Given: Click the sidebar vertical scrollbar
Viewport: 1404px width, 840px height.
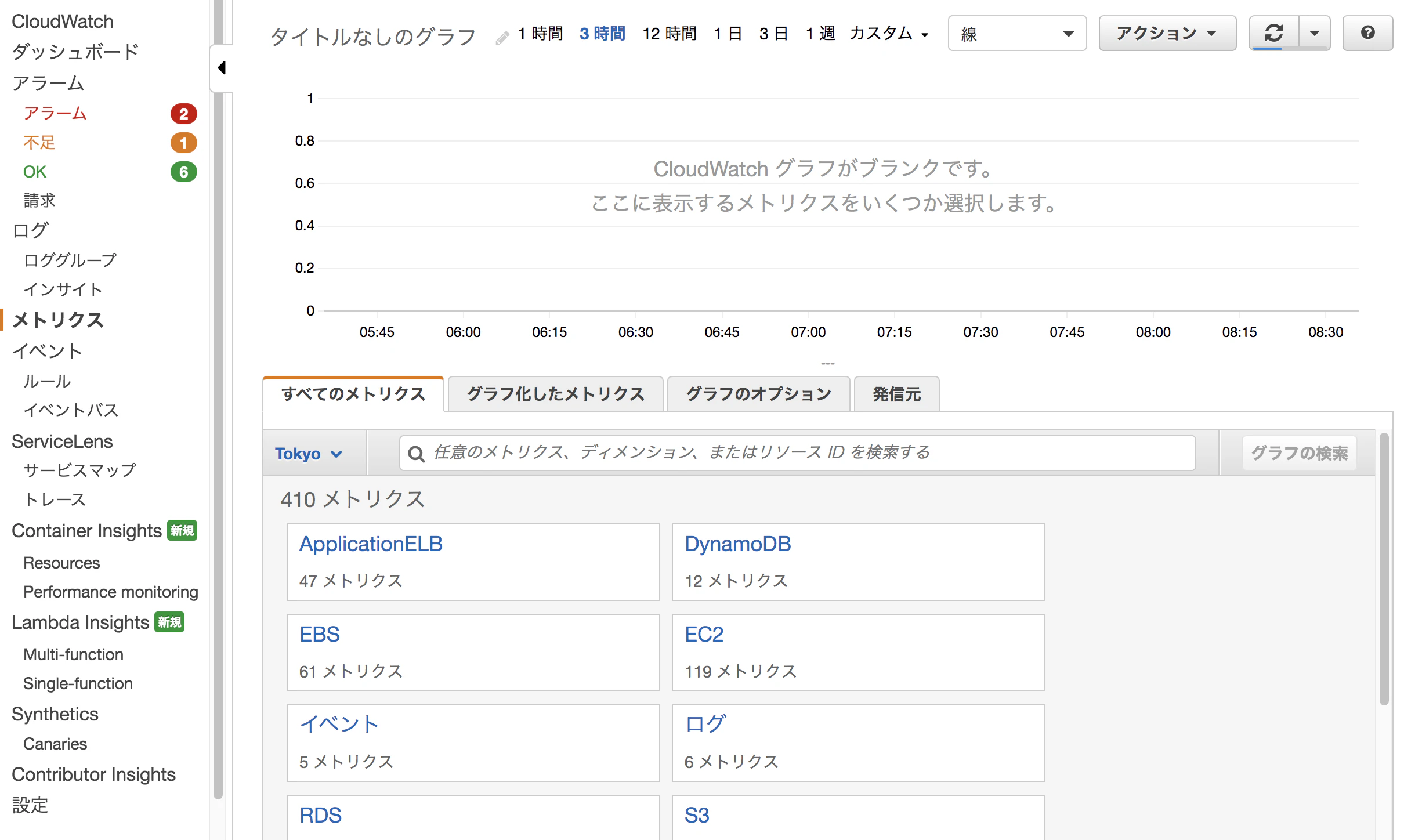Looking at the screenshot, I should pyautogui.click(x=218, y=400).
